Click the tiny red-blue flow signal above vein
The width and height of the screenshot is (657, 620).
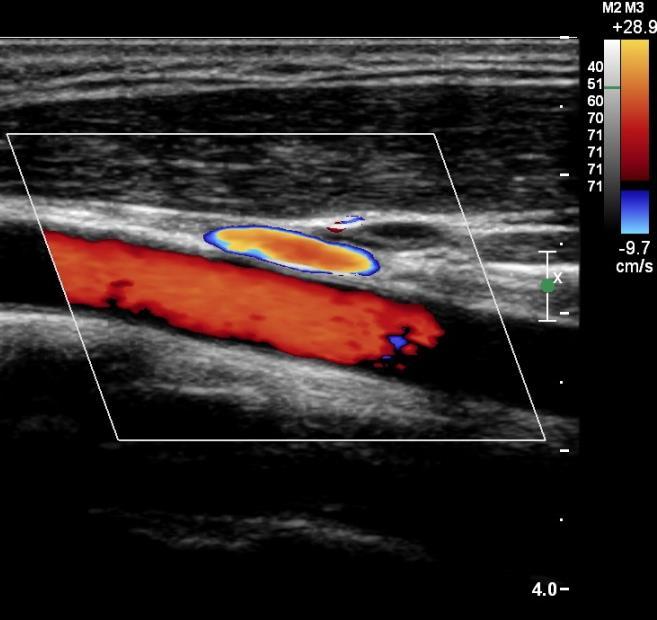coord(346,224)
